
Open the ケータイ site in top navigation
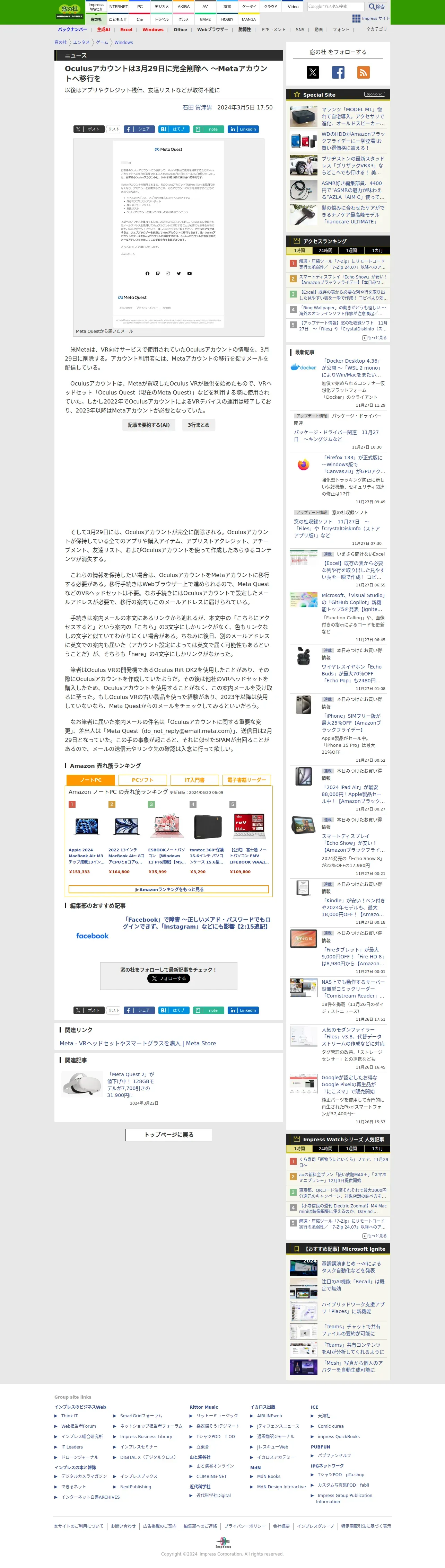[249, 7]
